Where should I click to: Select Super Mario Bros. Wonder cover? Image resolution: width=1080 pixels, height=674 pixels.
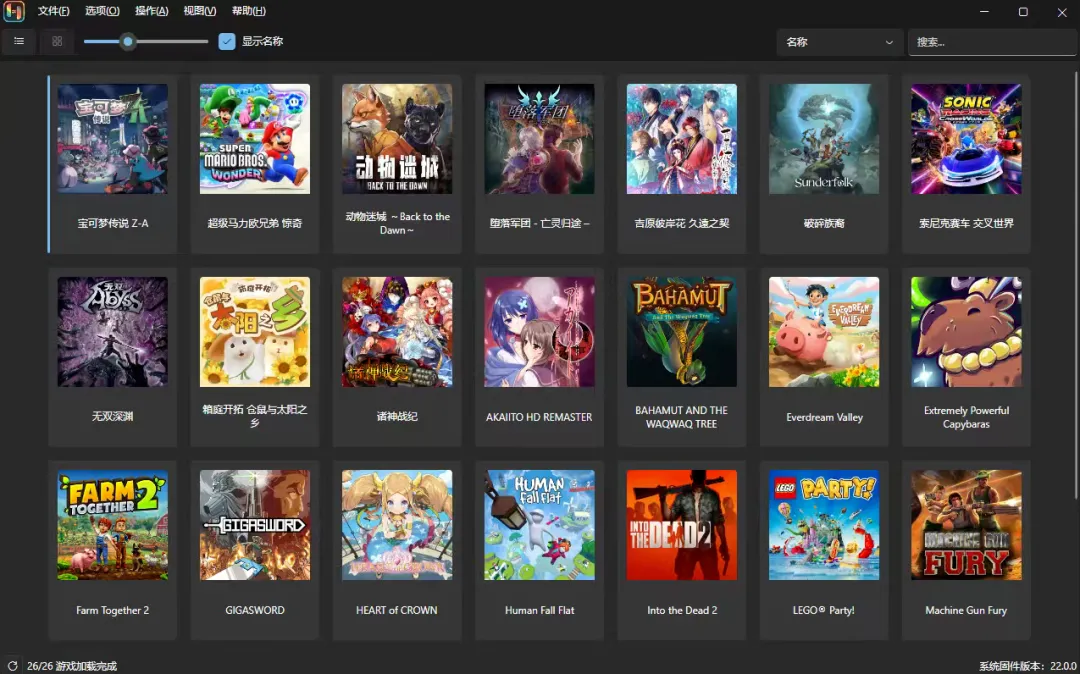pos(255,138)
